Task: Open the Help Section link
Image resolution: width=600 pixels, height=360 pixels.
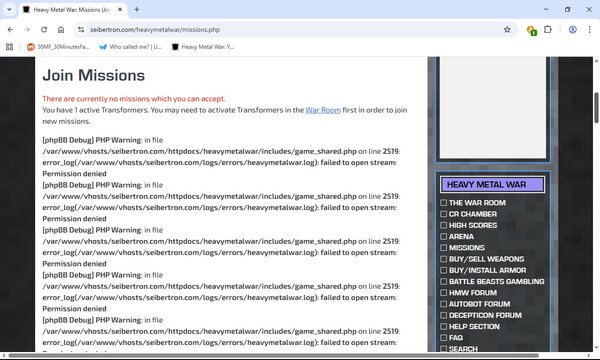Action: point(474,326)
